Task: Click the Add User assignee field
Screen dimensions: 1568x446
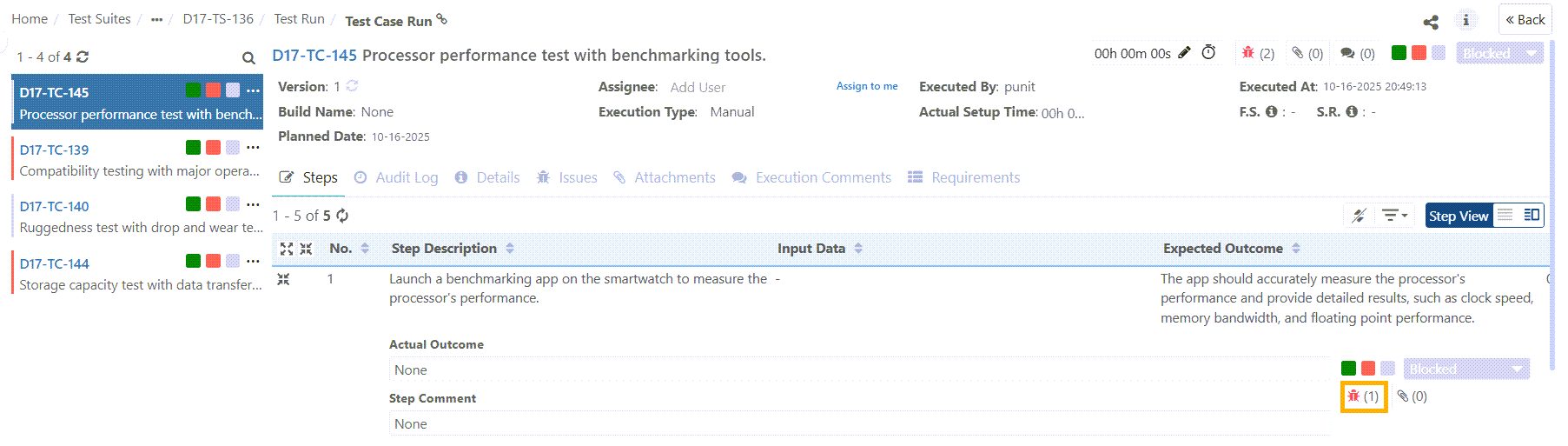Action: tap(698, 87)
